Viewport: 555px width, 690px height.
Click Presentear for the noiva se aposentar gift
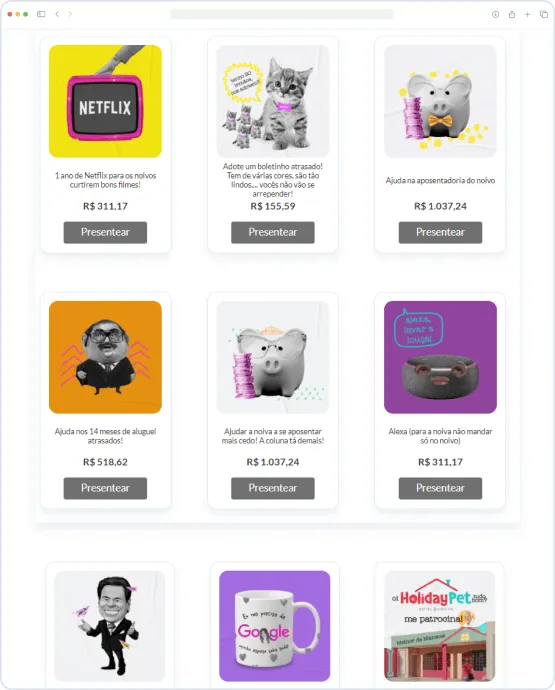(273, 488)
